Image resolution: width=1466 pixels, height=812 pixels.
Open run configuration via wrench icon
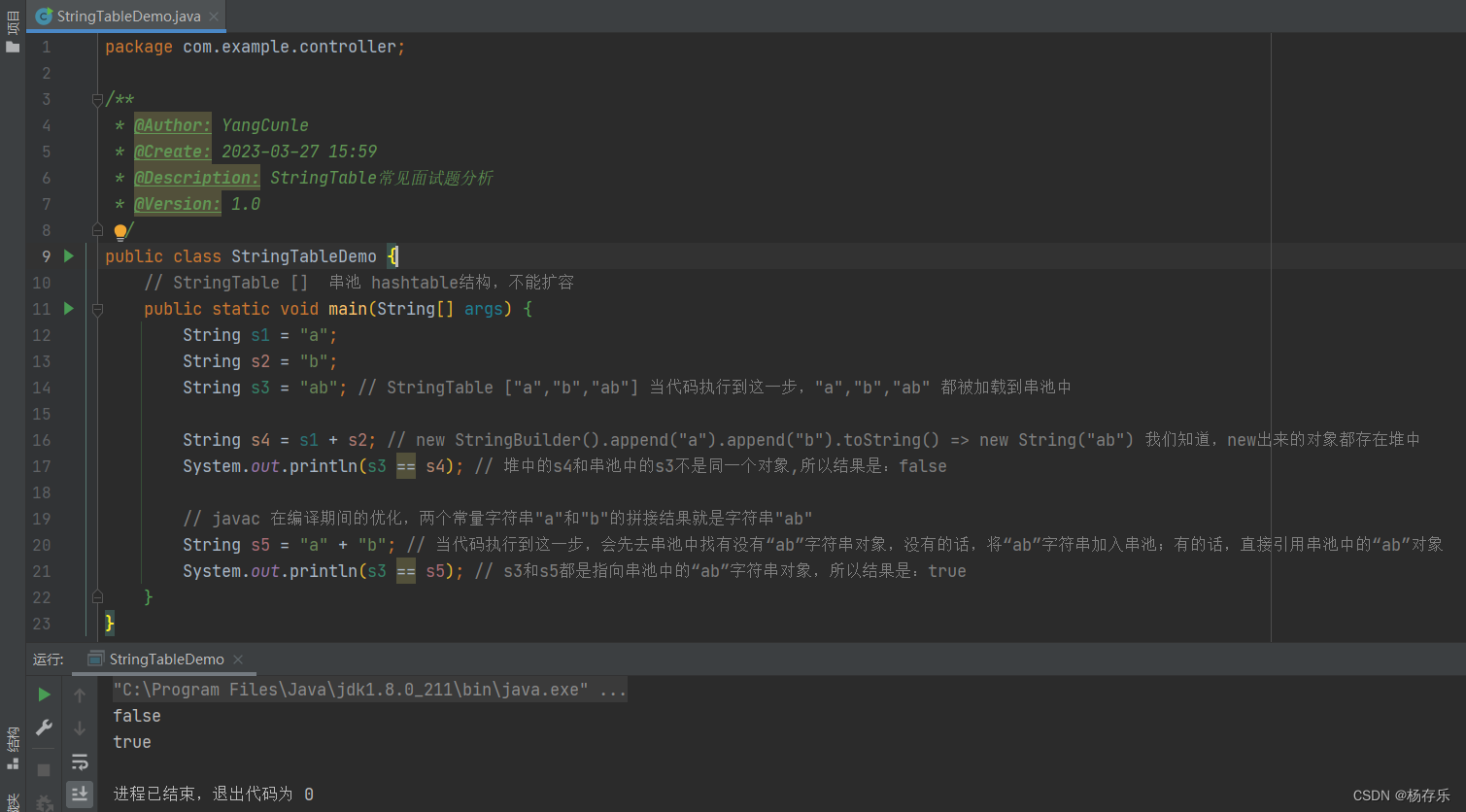(43, 727)
